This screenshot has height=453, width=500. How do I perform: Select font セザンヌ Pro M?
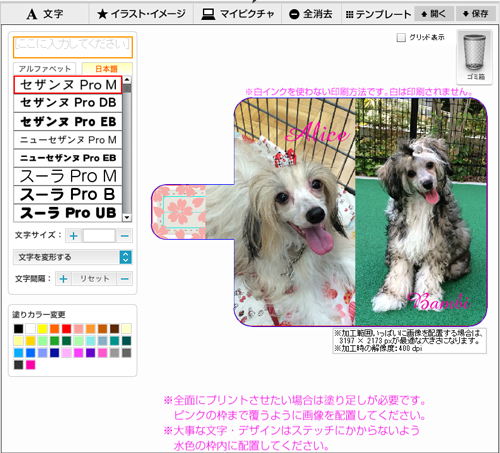68,85
